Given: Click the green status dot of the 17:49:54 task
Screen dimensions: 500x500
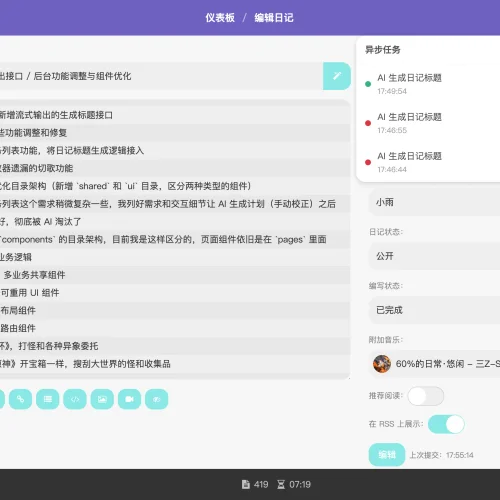Looking at the screenshot, I should 368,84.
